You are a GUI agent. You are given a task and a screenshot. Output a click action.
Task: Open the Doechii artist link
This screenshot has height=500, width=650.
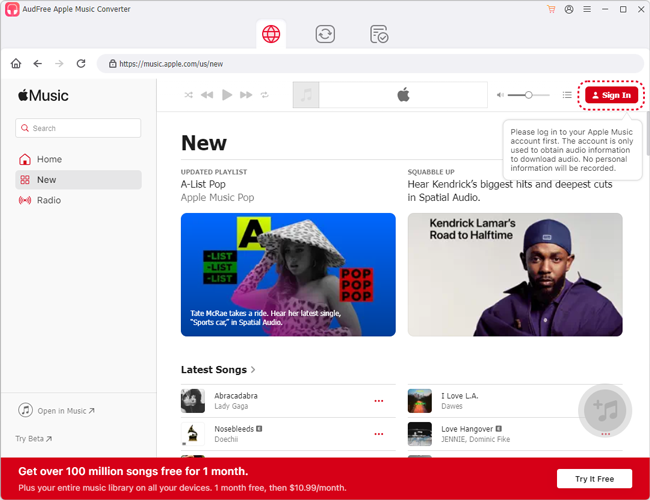pyautogui.click(x=226, y=439)
